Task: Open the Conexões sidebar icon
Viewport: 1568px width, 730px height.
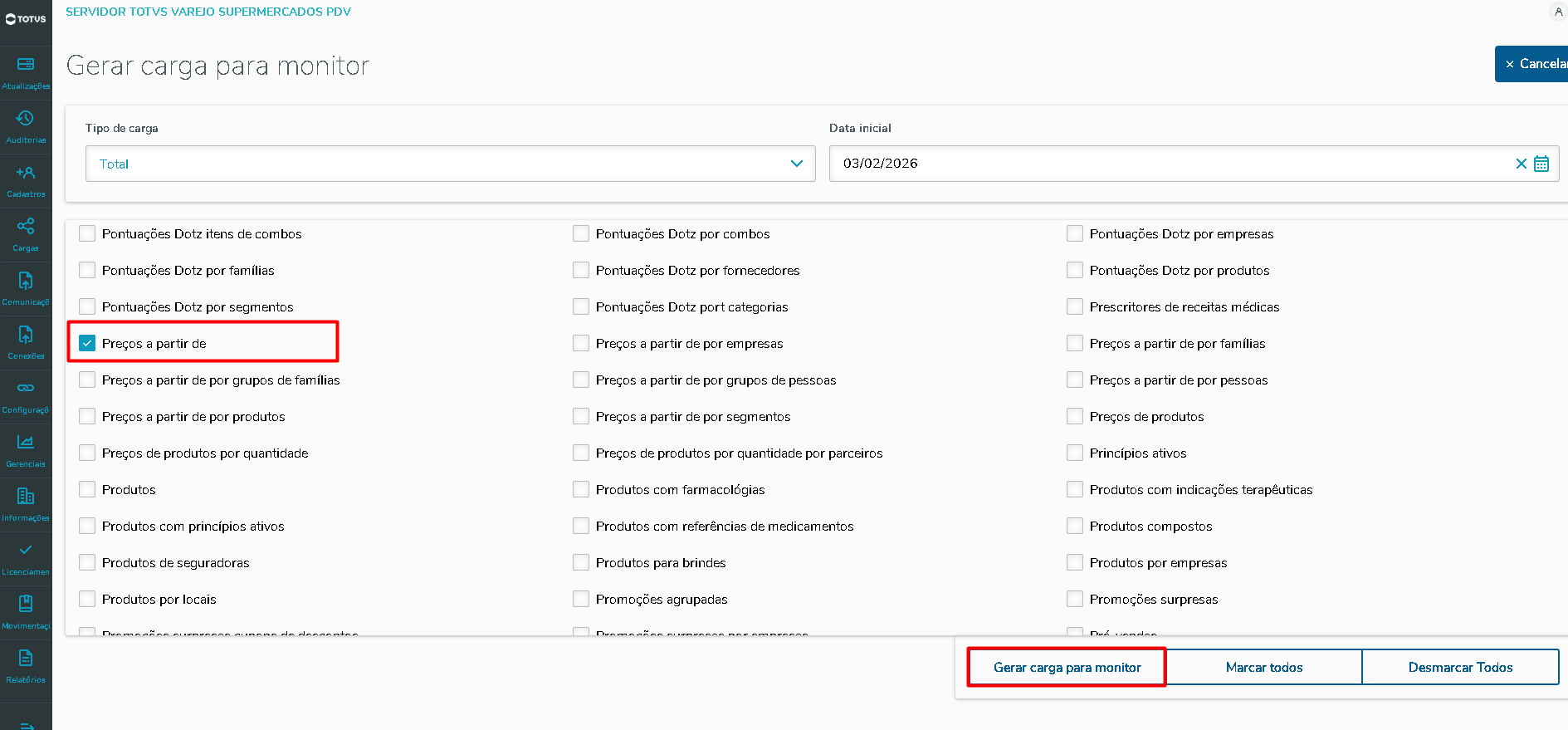Action: tap(26, 335)
